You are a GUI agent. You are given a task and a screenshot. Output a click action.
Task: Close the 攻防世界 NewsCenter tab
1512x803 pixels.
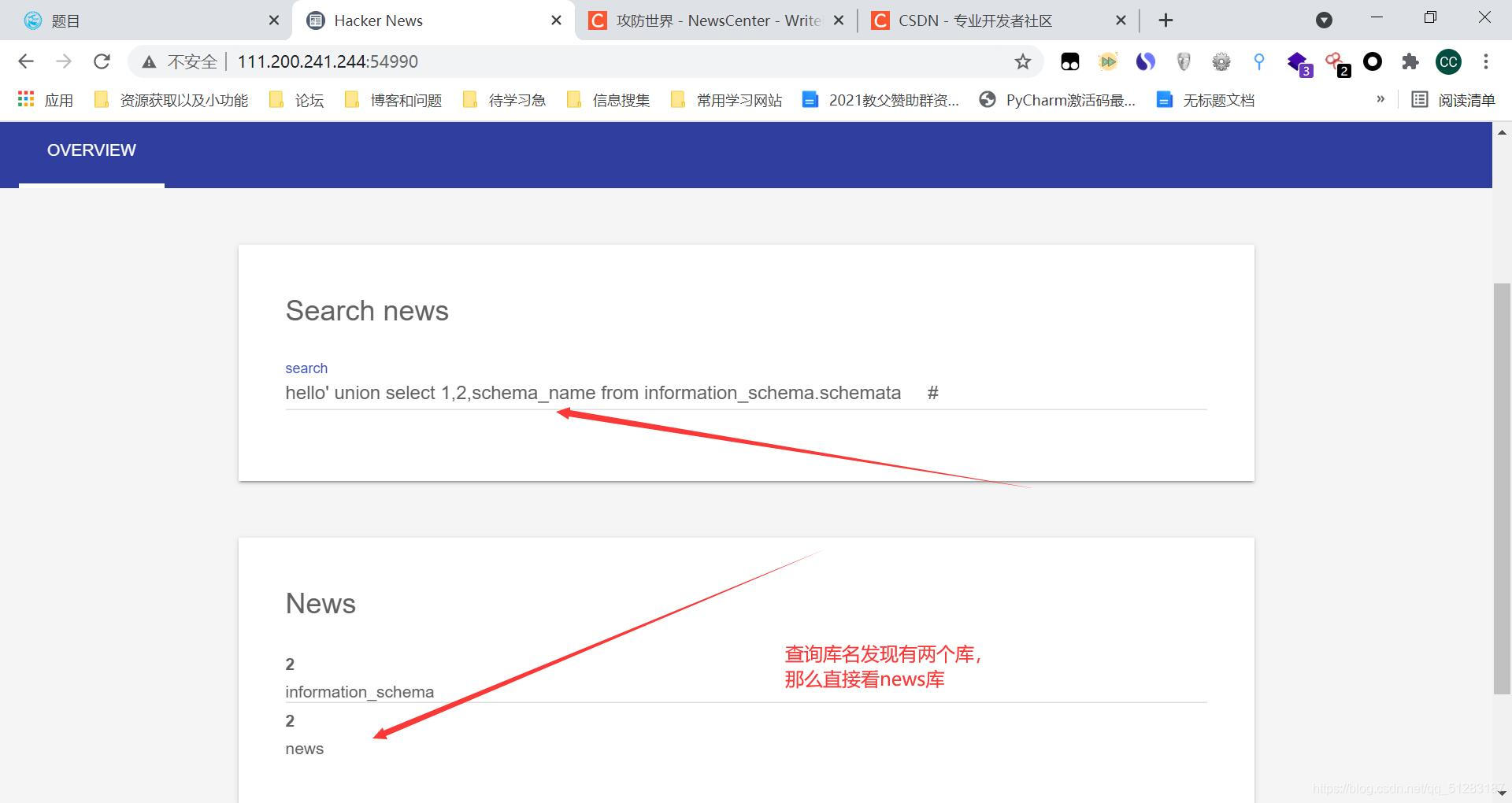[839, 20]
